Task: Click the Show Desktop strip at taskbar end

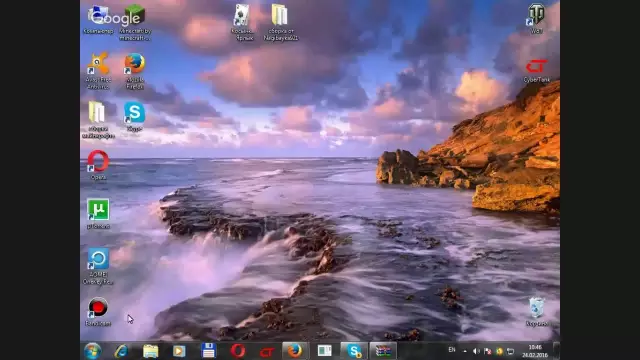Action: point(556,351)
